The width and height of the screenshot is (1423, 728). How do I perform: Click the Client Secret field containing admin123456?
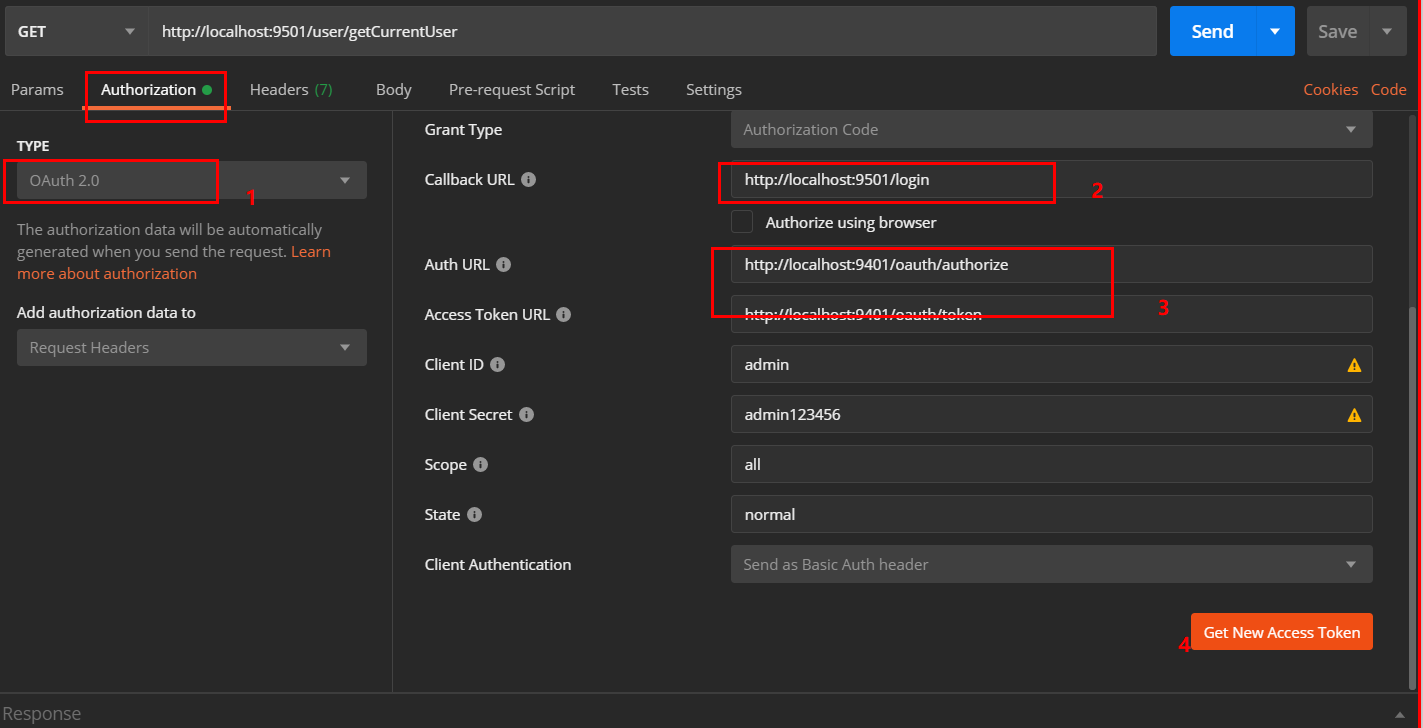point(1052,414)
